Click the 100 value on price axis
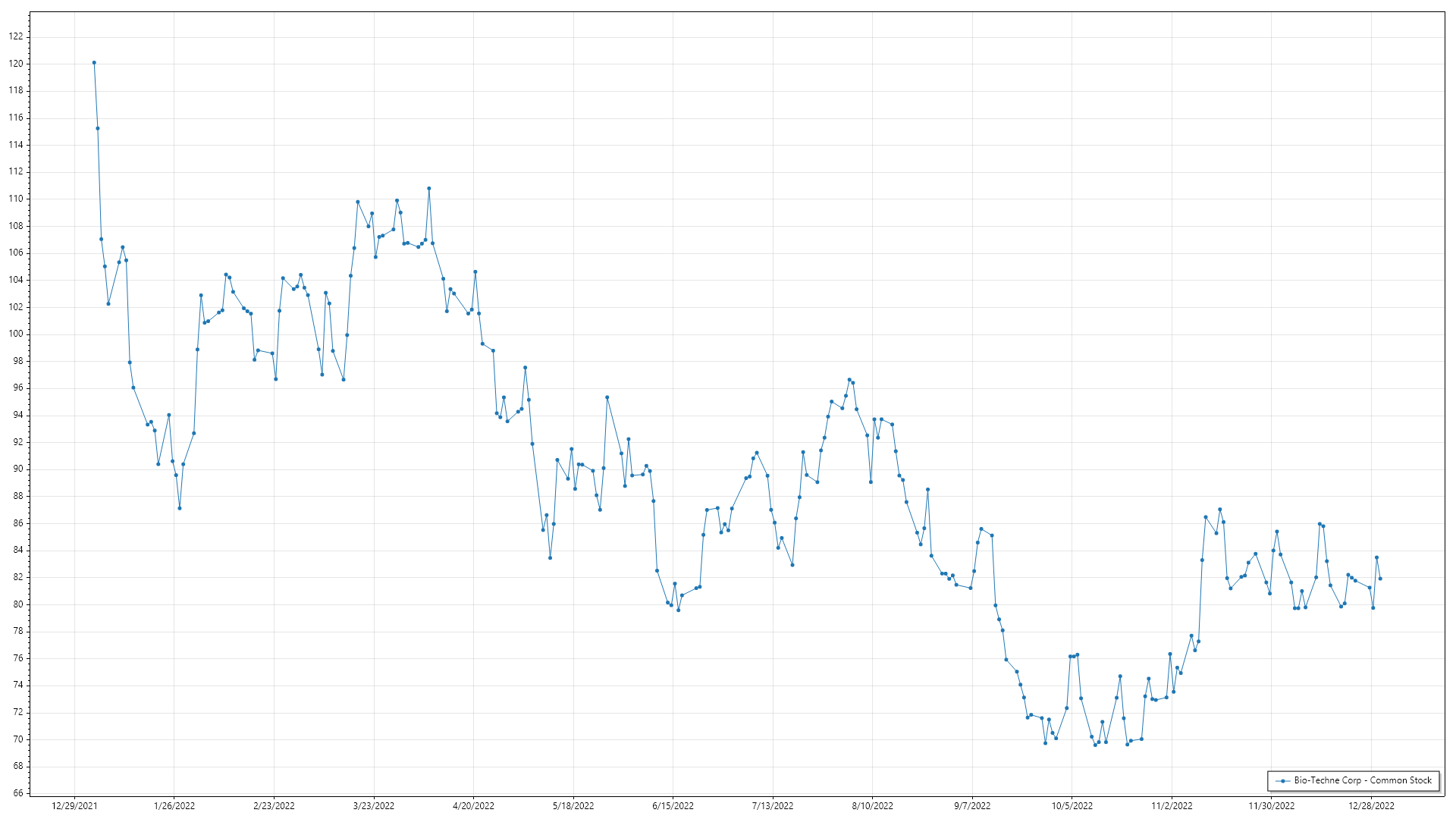Image resolution: width=1456 pixels, height=819 pixels. 16,334
